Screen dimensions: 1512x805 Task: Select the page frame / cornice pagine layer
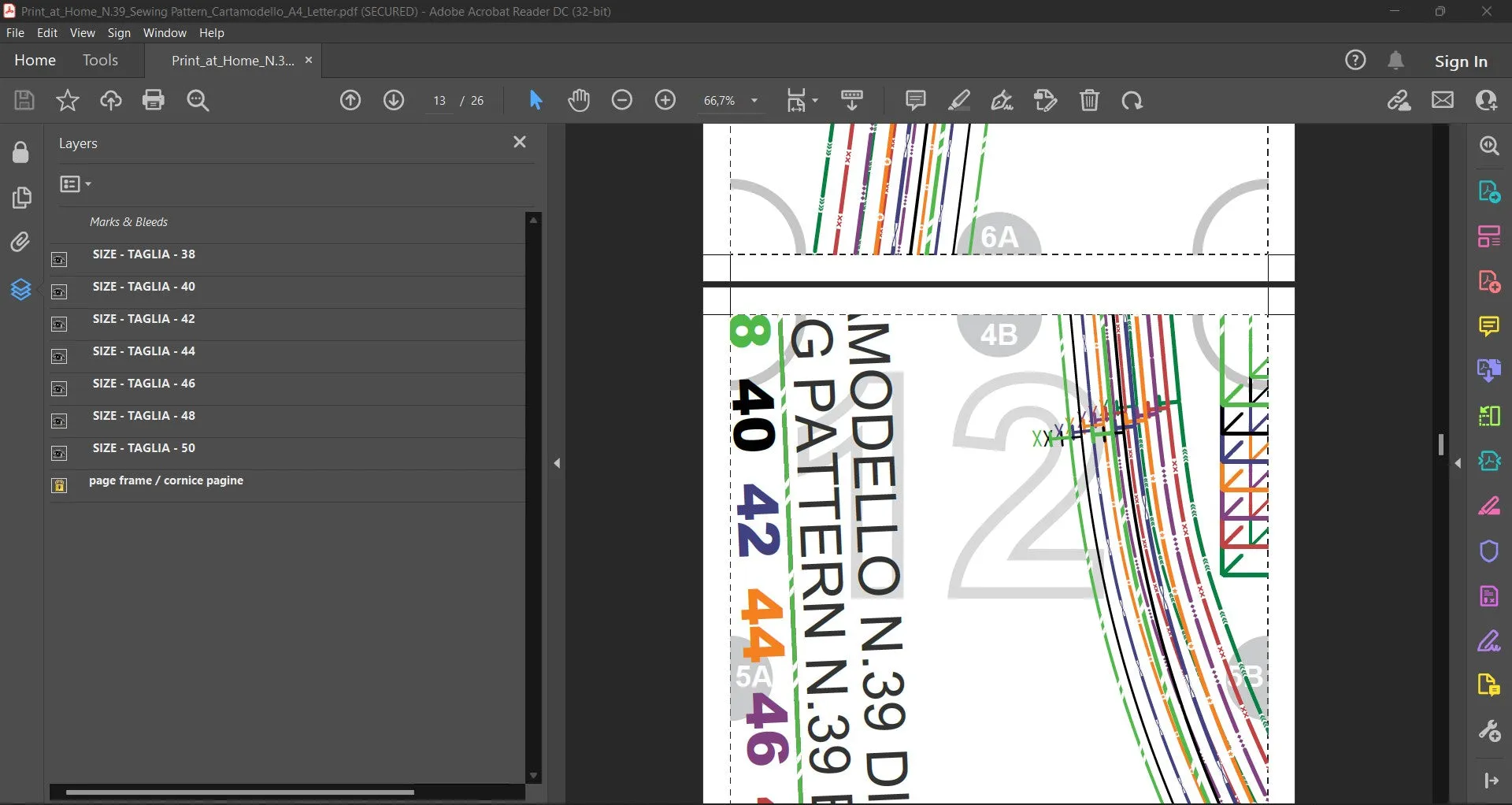166,480
